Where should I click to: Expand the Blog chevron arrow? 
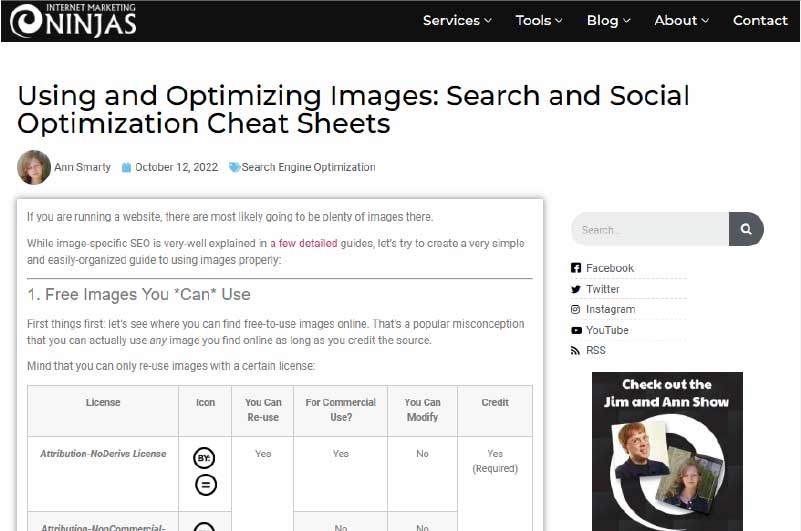627,20
